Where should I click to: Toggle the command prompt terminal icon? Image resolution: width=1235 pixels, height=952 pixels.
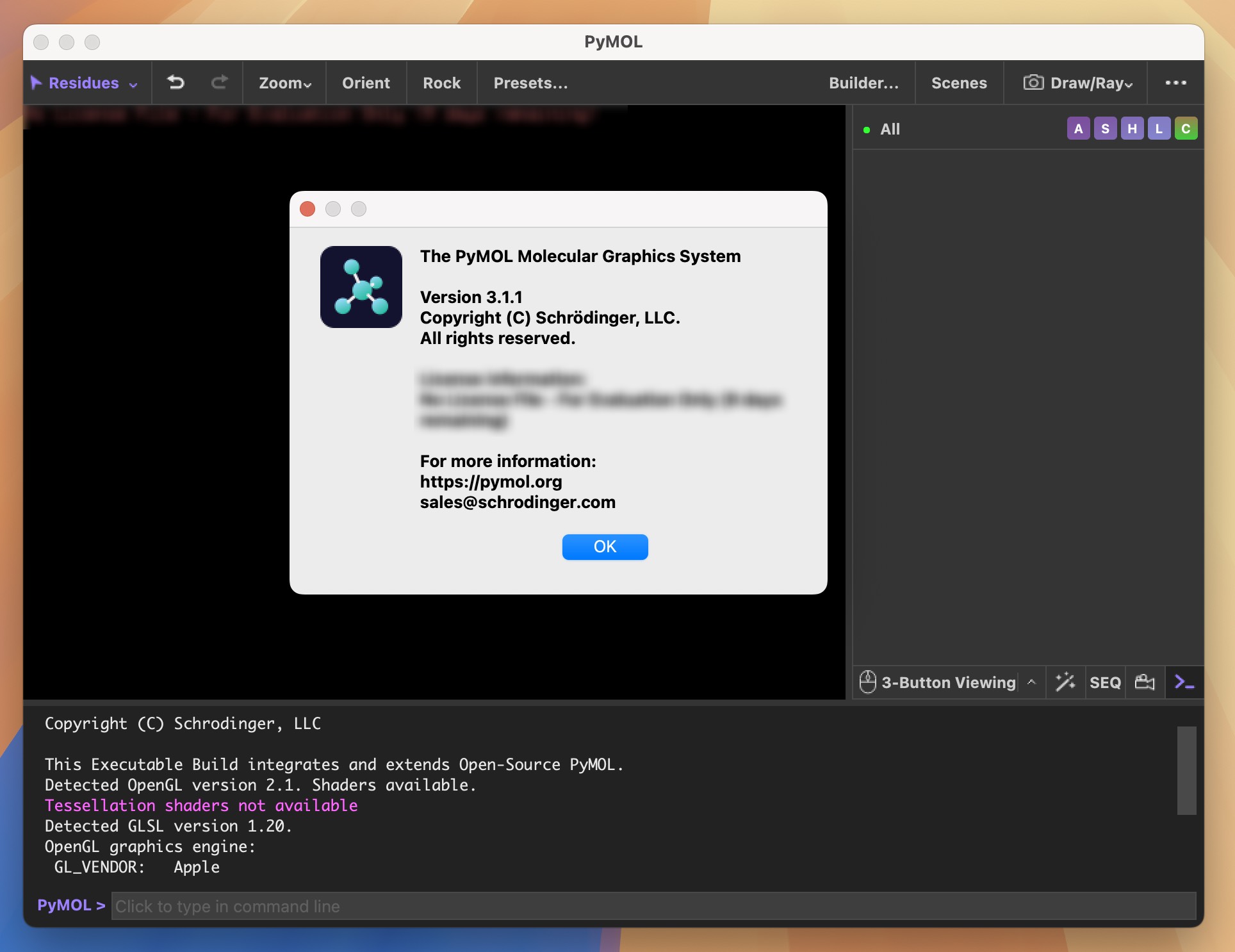tap(1184, 682)
